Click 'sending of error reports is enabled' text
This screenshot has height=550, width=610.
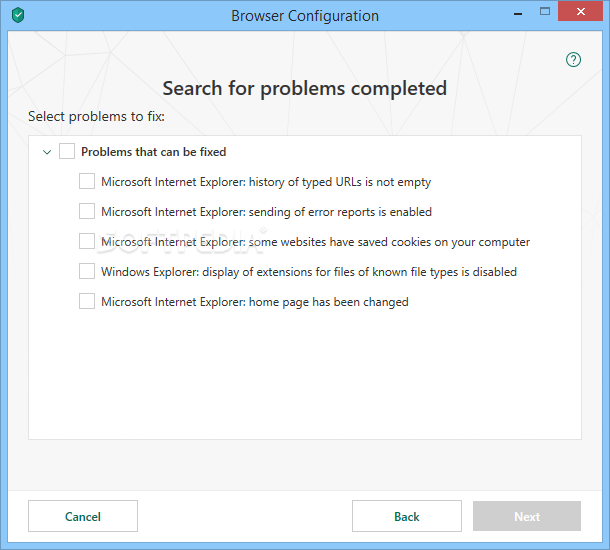pos(340,212)
